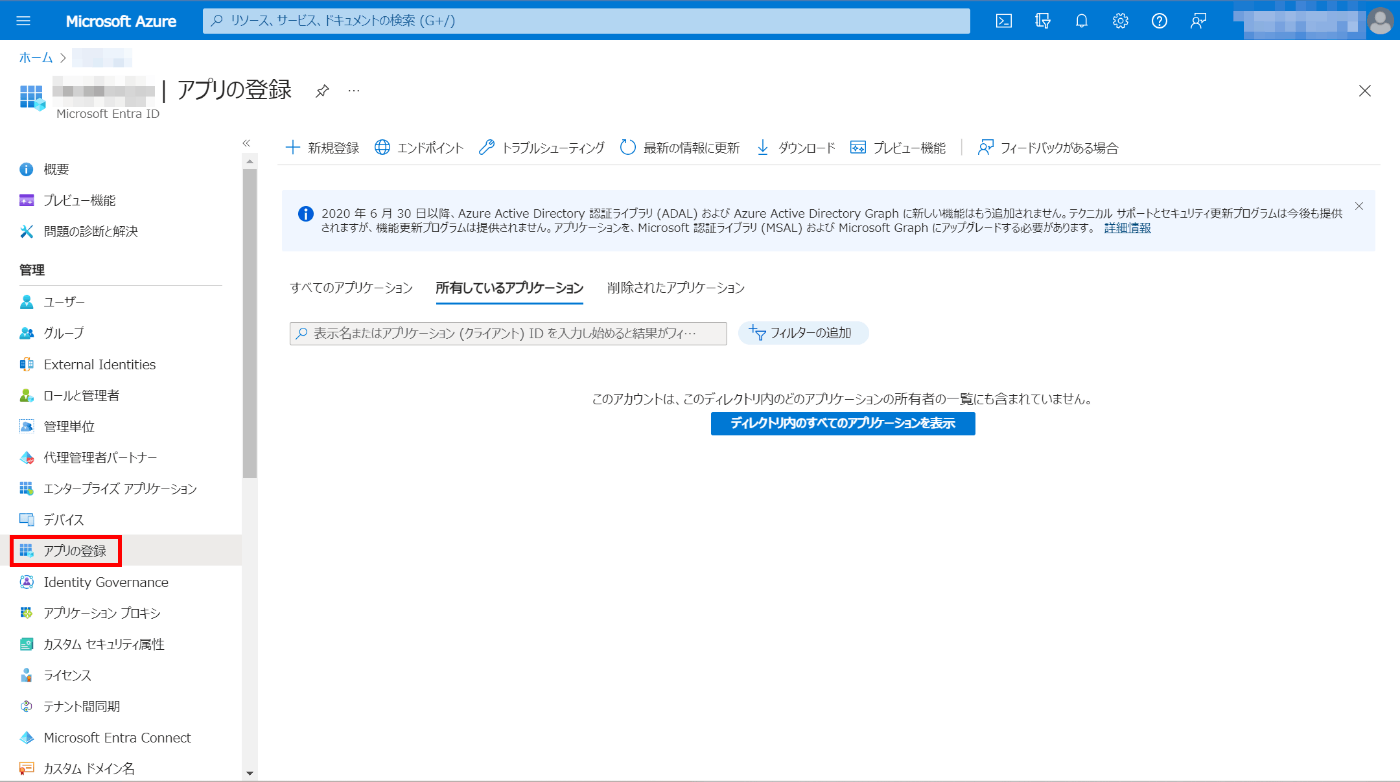1400x782 pixels.
Task: Pin the アプリの登録 page
Action: click(322, 91)
